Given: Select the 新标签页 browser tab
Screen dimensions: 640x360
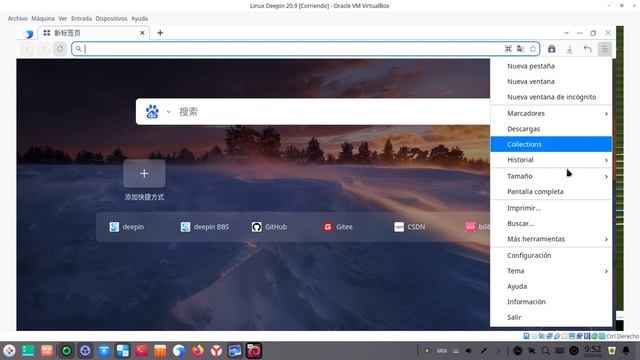Looking at the screenshot, I should [x=94, y=33].
